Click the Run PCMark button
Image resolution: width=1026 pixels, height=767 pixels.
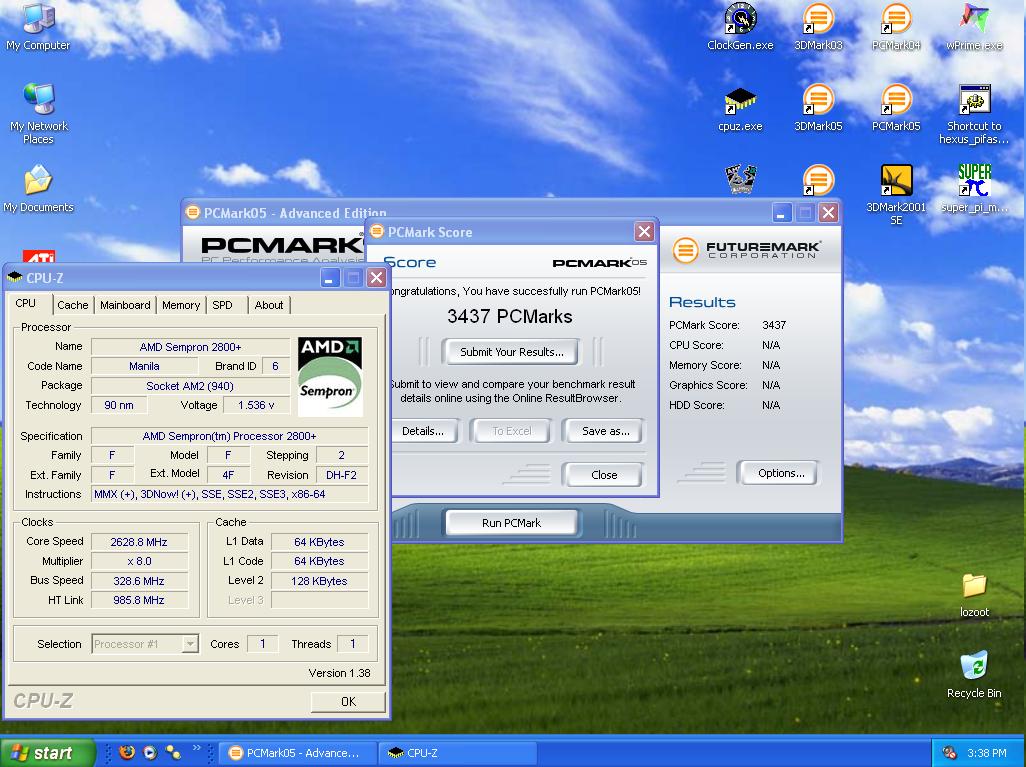tap(511, 523)
